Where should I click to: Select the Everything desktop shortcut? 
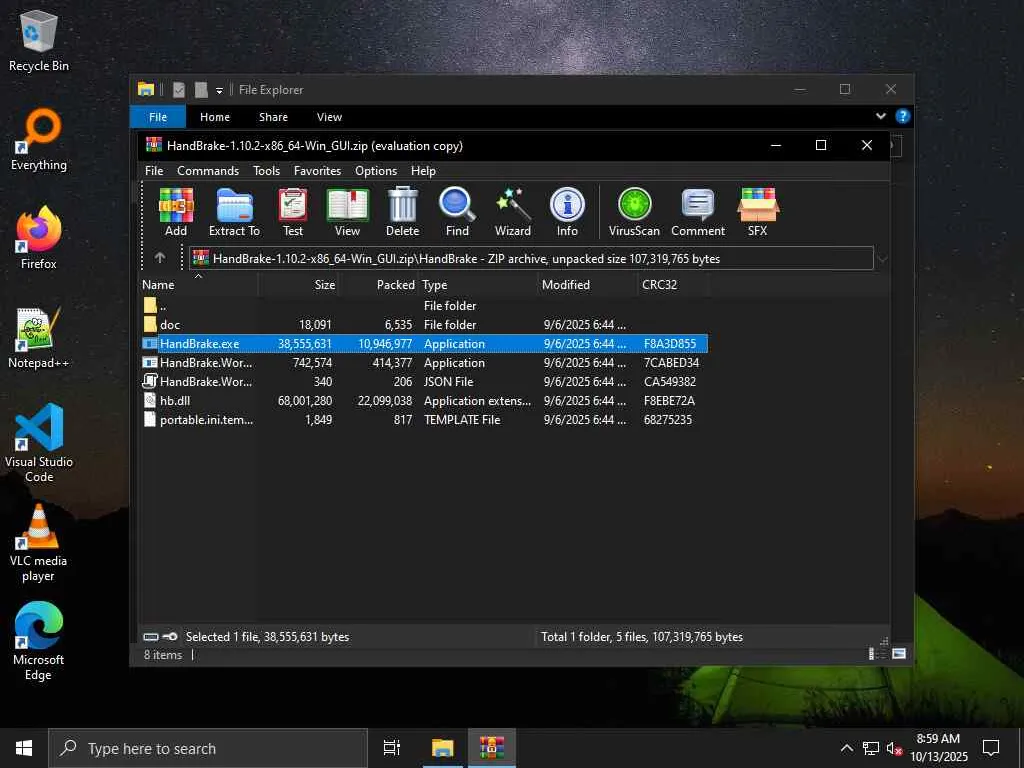[39, 140]
